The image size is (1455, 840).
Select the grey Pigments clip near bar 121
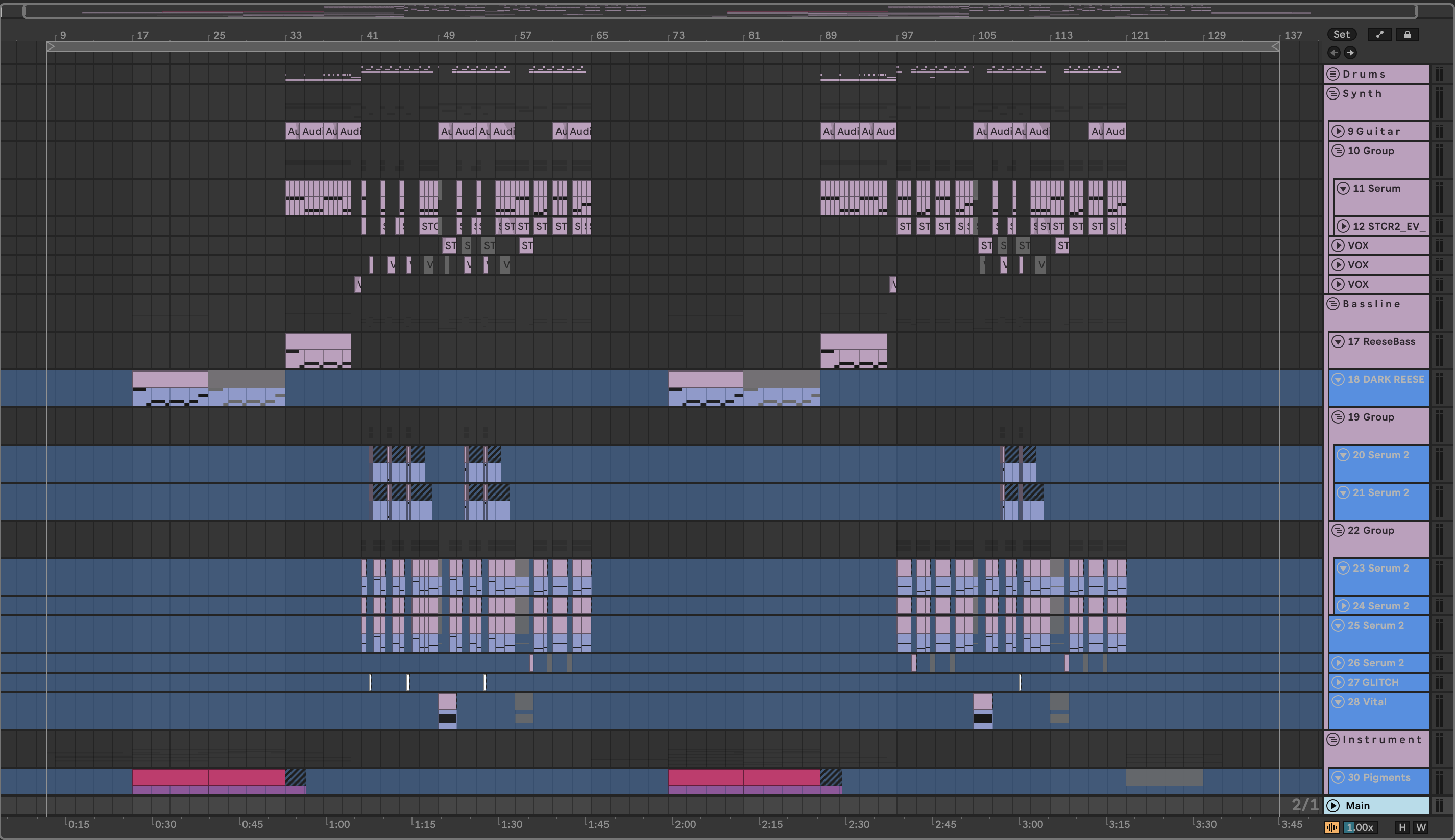(1164, 777)
